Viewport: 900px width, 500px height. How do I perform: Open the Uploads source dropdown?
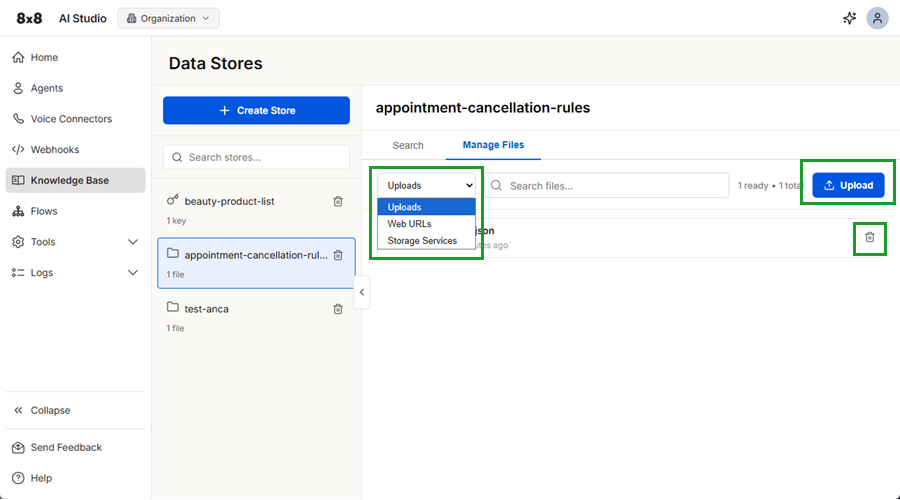tap(426, 185)
